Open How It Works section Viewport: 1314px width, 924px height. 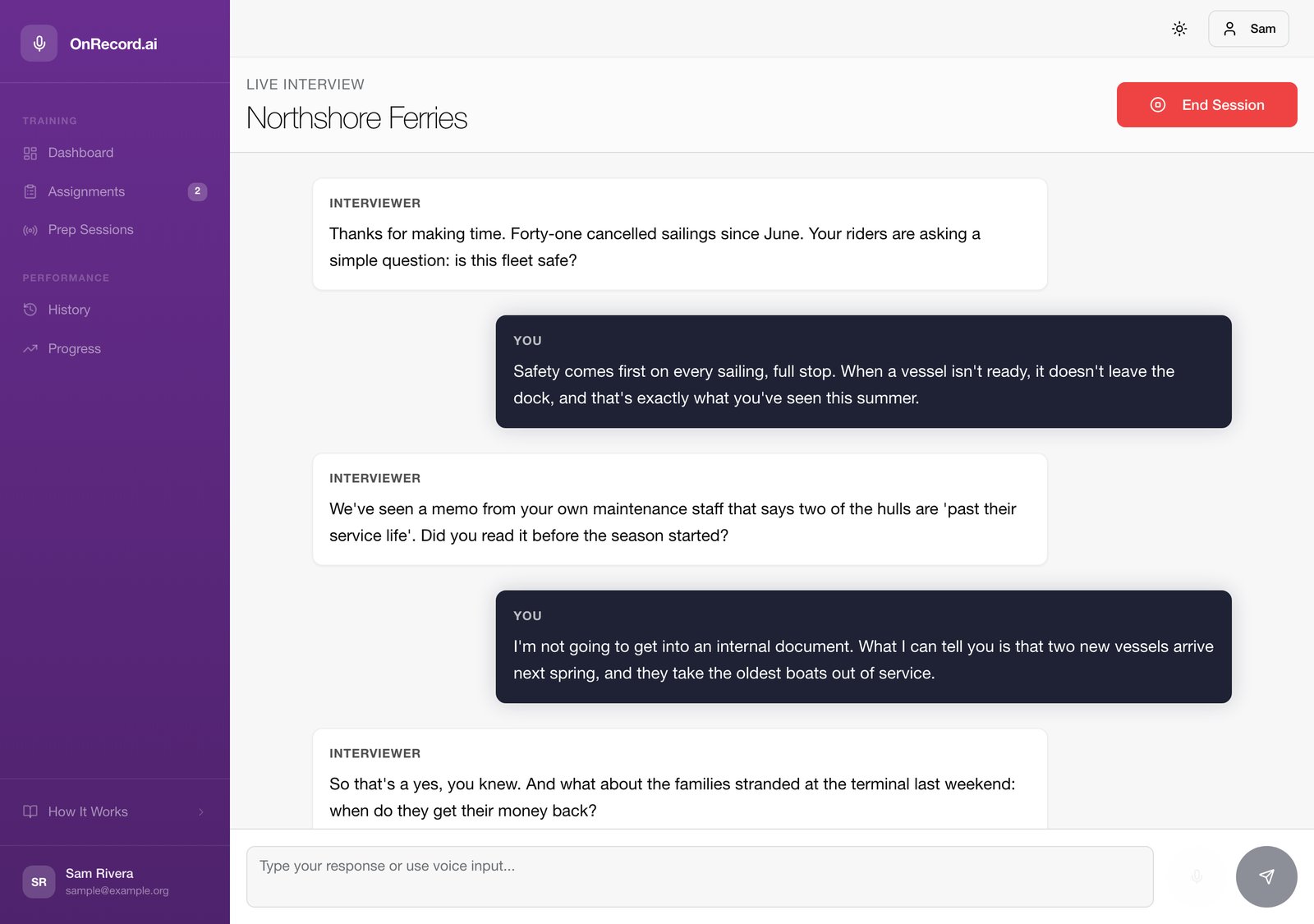tap(115, 811)
